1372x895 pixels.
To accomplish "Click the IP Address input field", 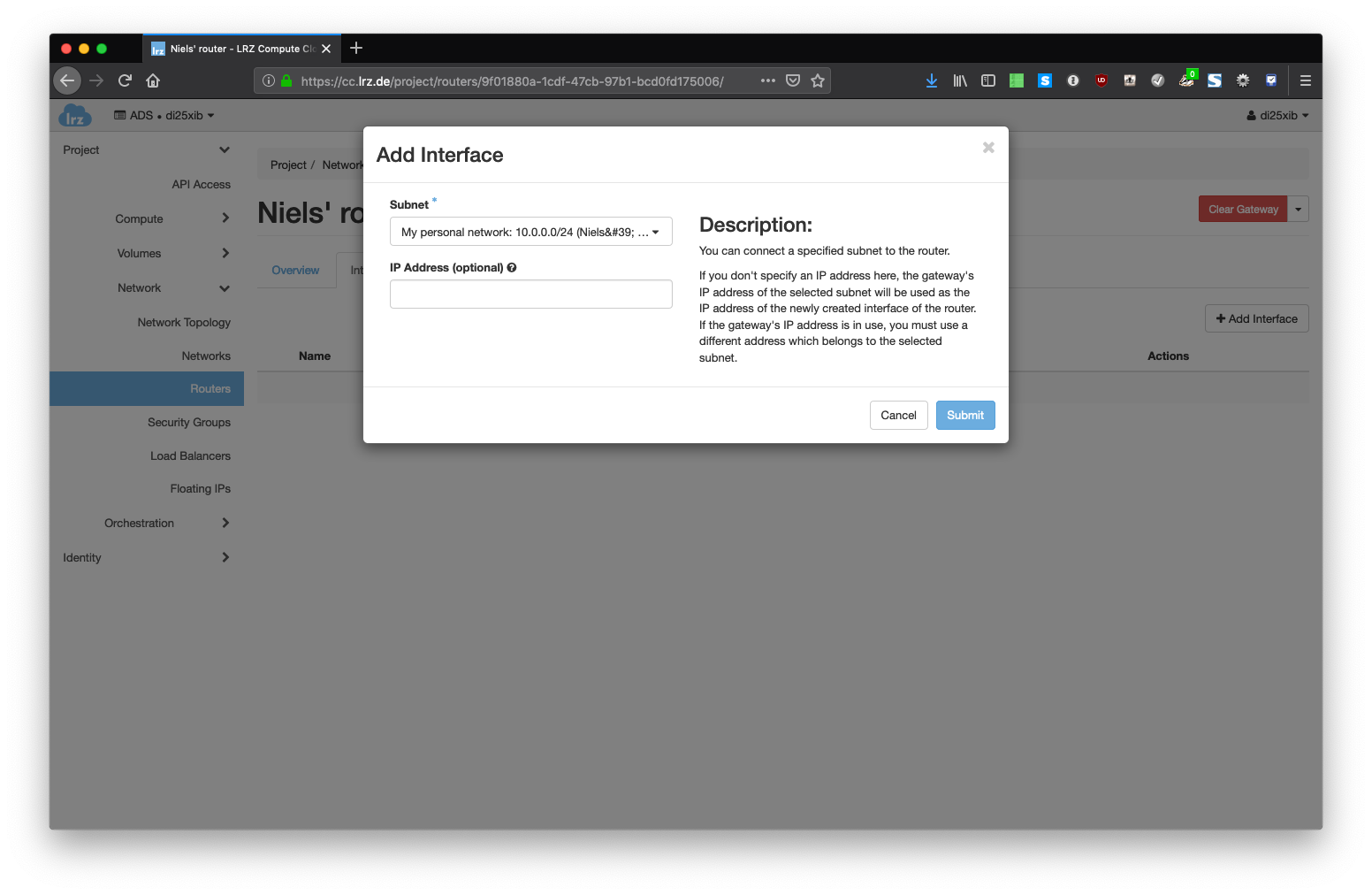I will coord(530,295).
